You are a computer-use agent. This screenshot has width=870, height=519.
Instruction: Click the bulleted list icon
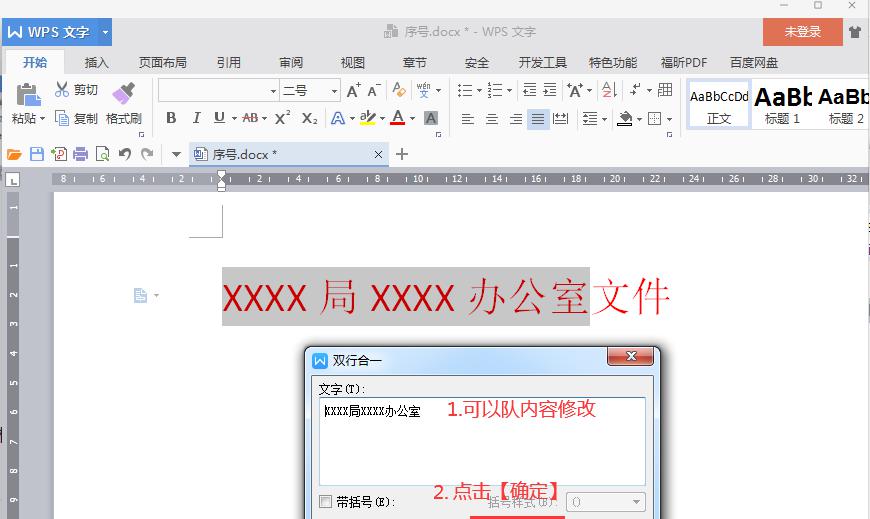(x=465, y=90)
